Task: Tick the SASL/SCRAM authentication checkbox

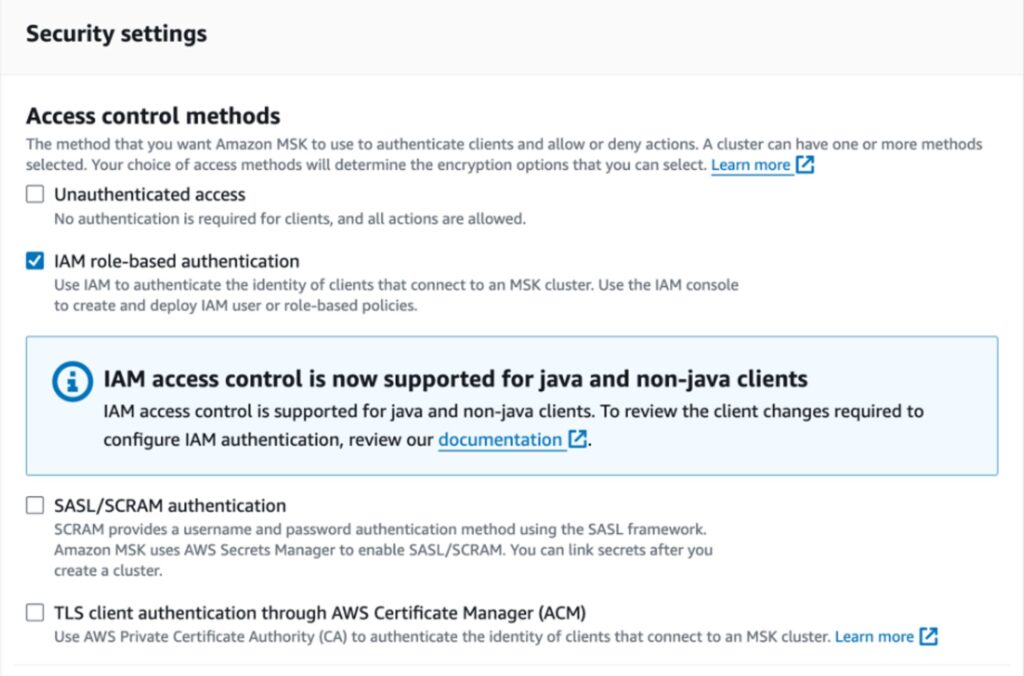Action: point(35,505)
